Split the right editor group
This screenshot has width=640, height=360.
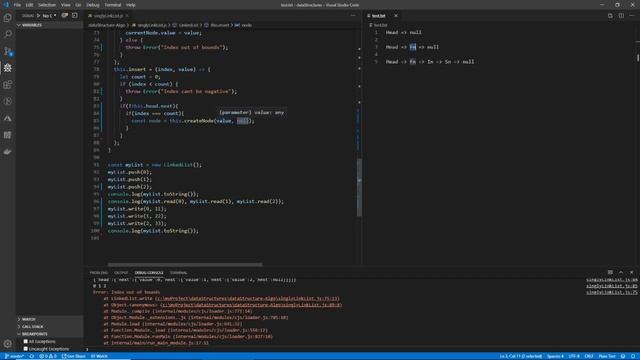tap(621, 16)
